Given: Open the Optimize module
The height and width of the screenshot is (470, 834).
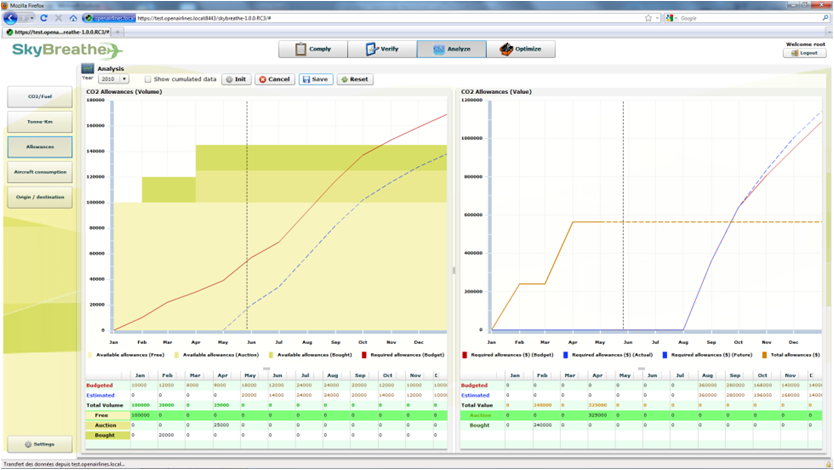Looking at the screenshot, I should coord(520,49).
